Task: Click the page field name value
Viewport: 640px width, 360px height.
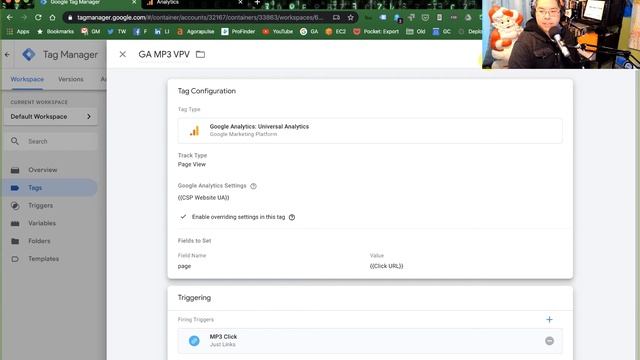Action: (x=184, y=266)
